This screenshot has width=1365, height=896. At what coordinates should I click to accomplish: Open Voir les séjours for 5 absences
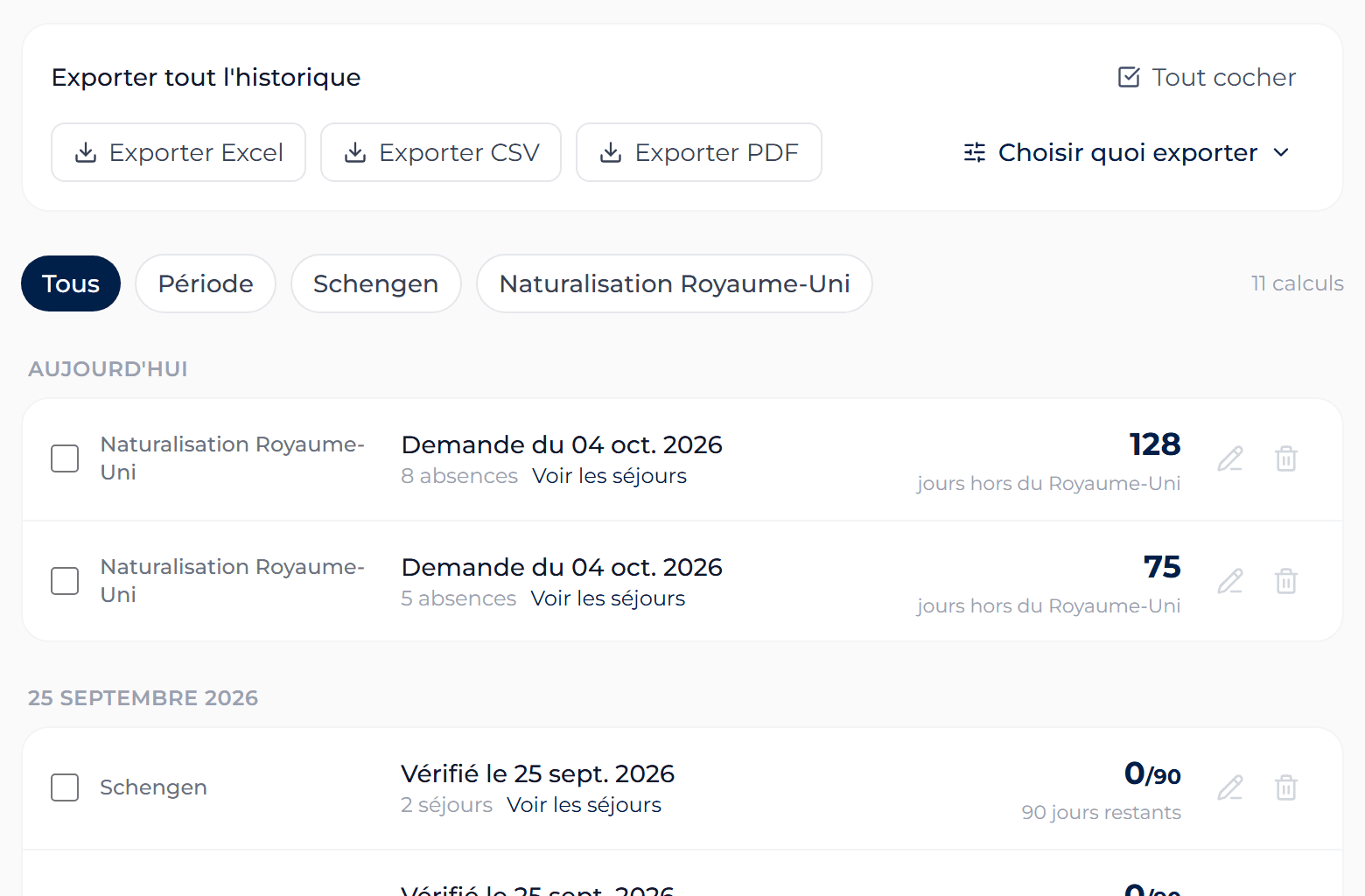(x=608, y=598)
